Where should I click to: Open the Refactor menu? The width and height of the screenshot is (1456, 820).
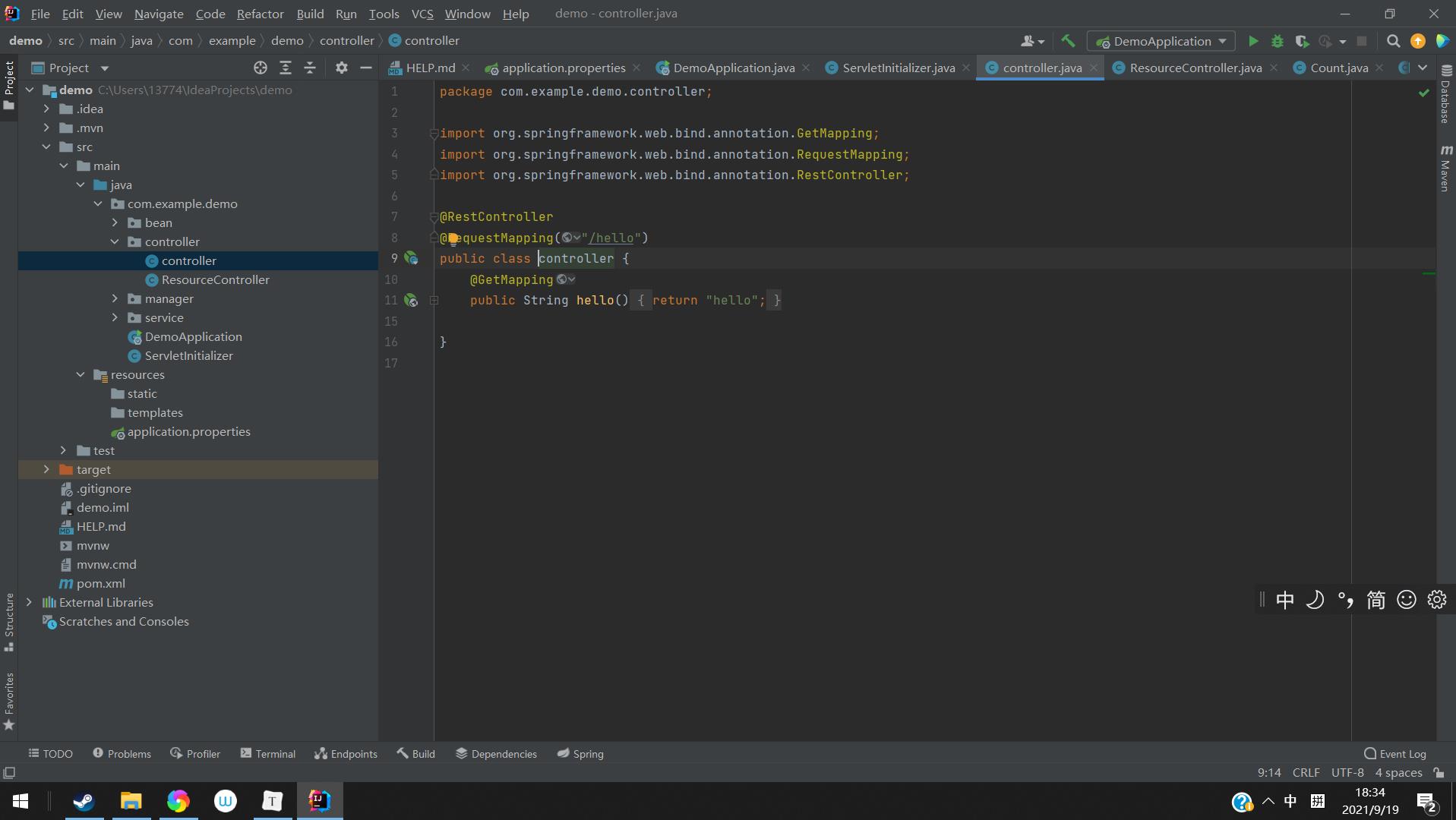click(x=260, y=14)
